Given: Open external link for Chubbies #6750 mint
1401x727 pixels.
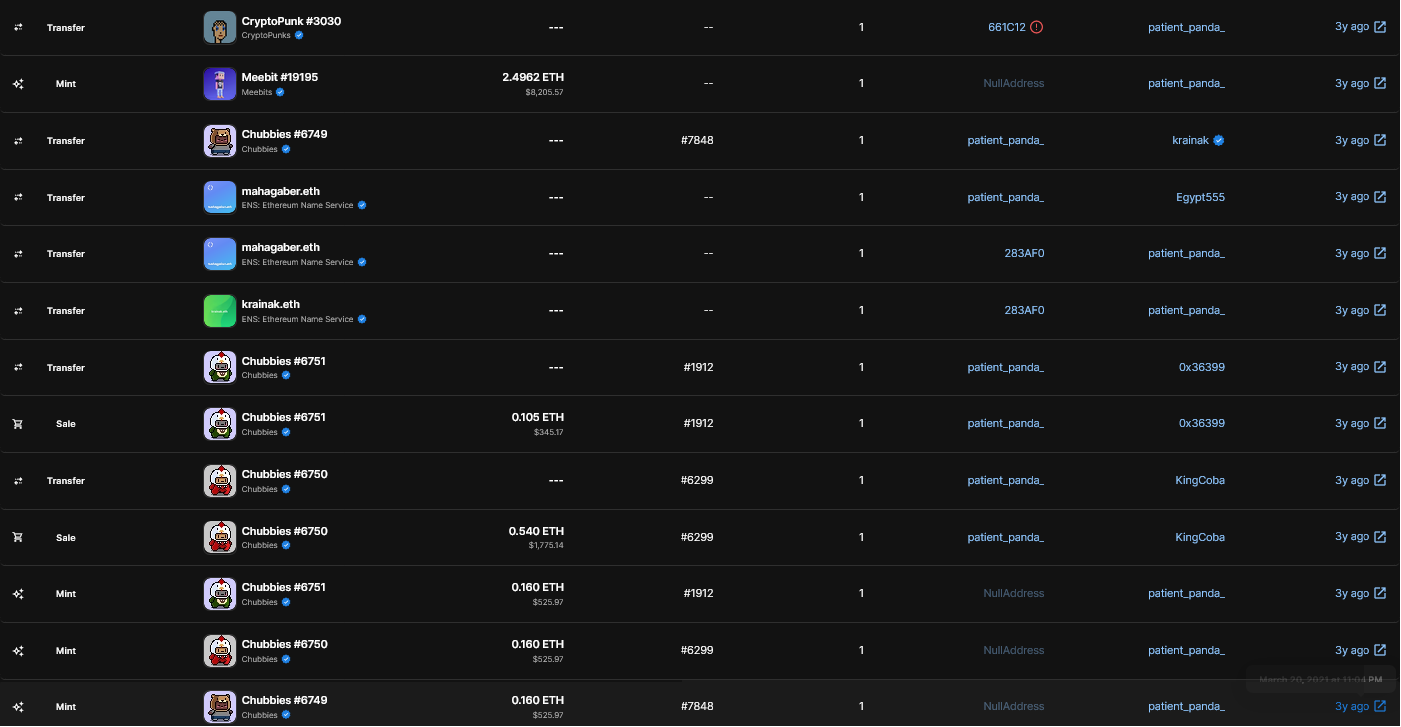Looking at the screenshot, I should point(1380,650).
